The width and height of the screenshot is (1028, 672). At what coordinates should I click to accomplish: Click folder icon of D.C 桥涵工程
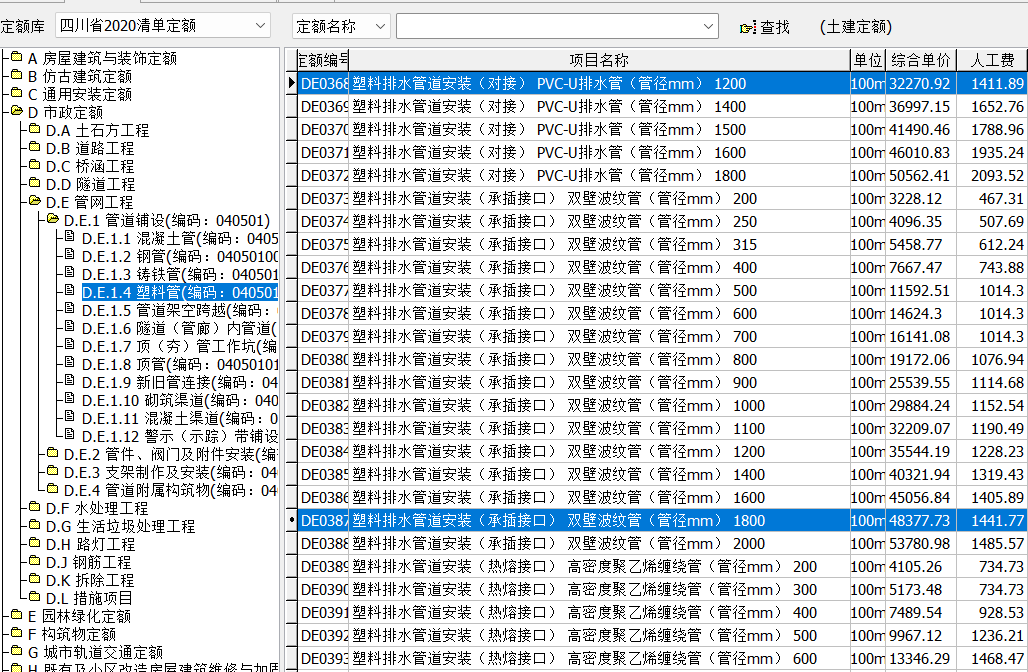coord(35,165)
